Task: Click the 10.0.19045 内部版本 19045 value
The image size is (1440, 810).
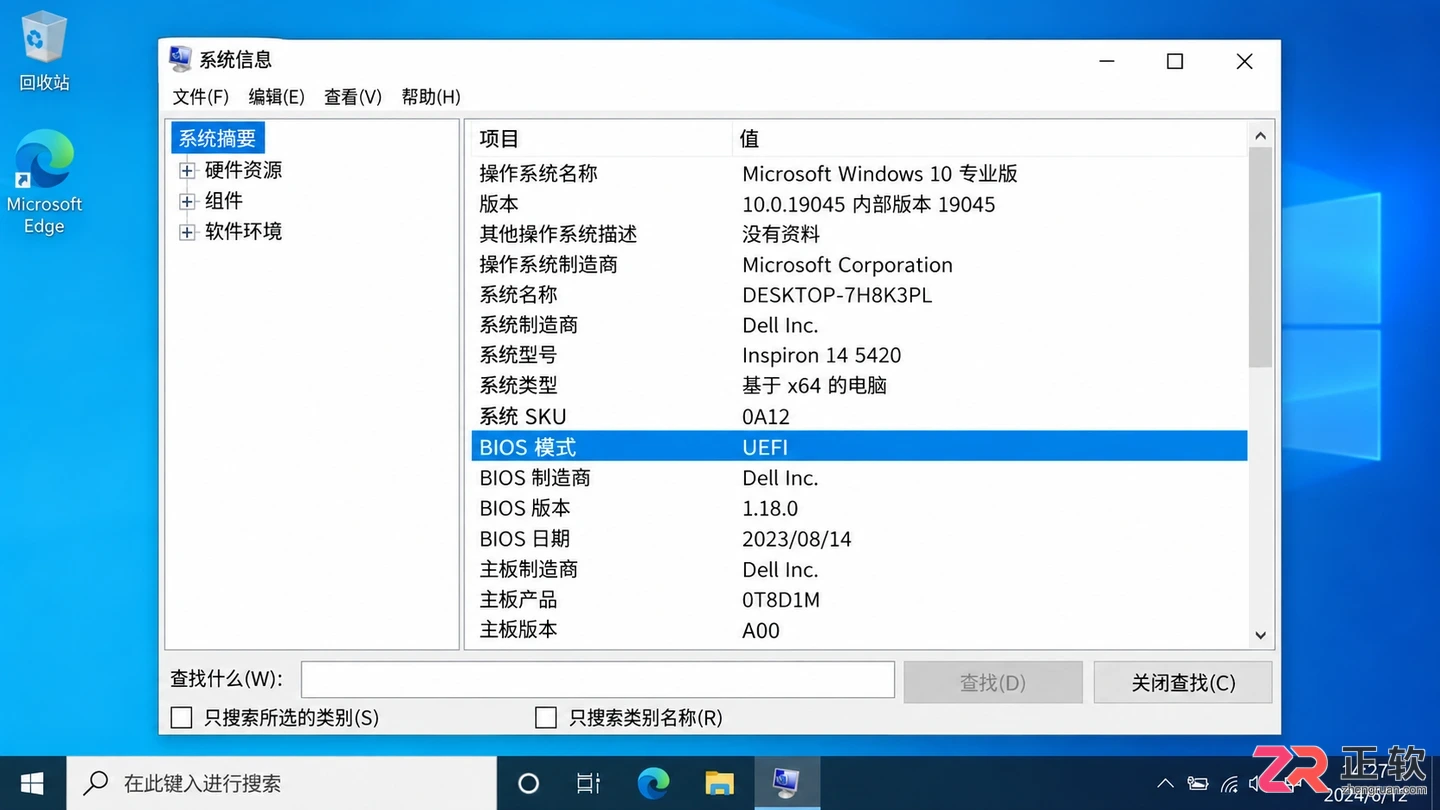Action: tap(868, 205)
